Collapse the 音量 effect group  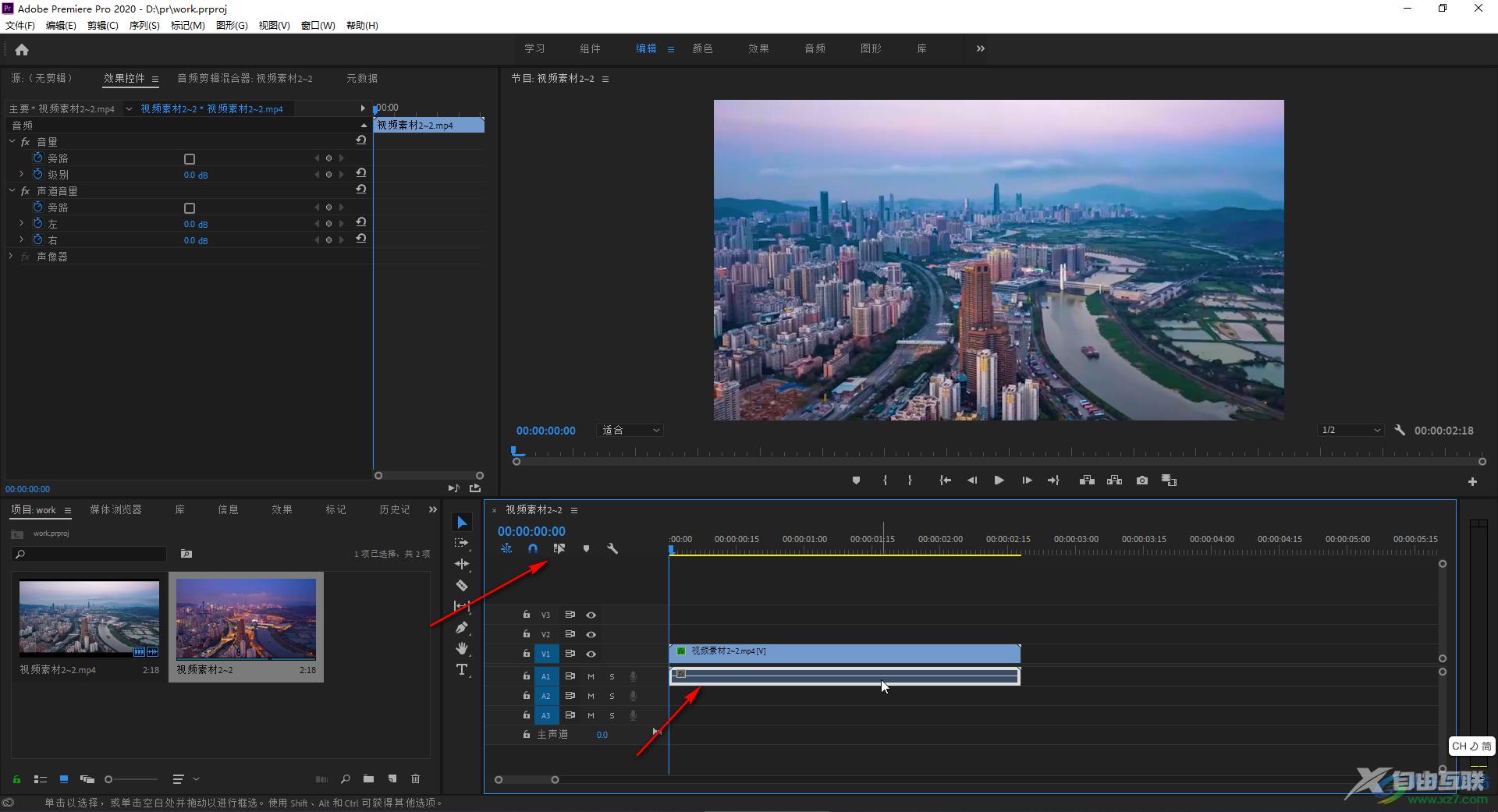point(12,142)
